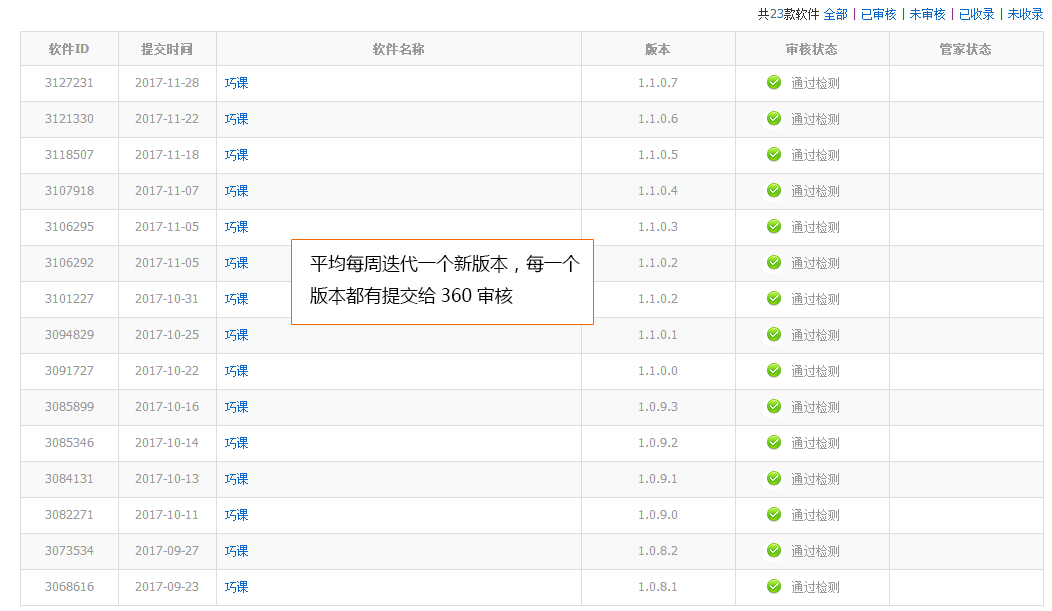This screenshot has height=611, width=1052.
Task: Click version cell 1.0.9.3
Action: [x=658, y=407]
